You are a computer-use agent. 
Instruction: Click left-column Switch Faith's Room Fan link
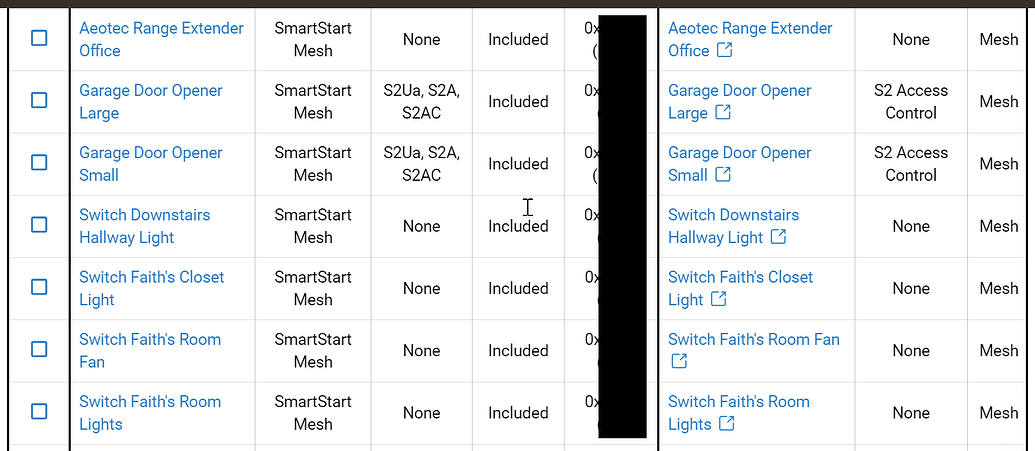coord(150,351)
